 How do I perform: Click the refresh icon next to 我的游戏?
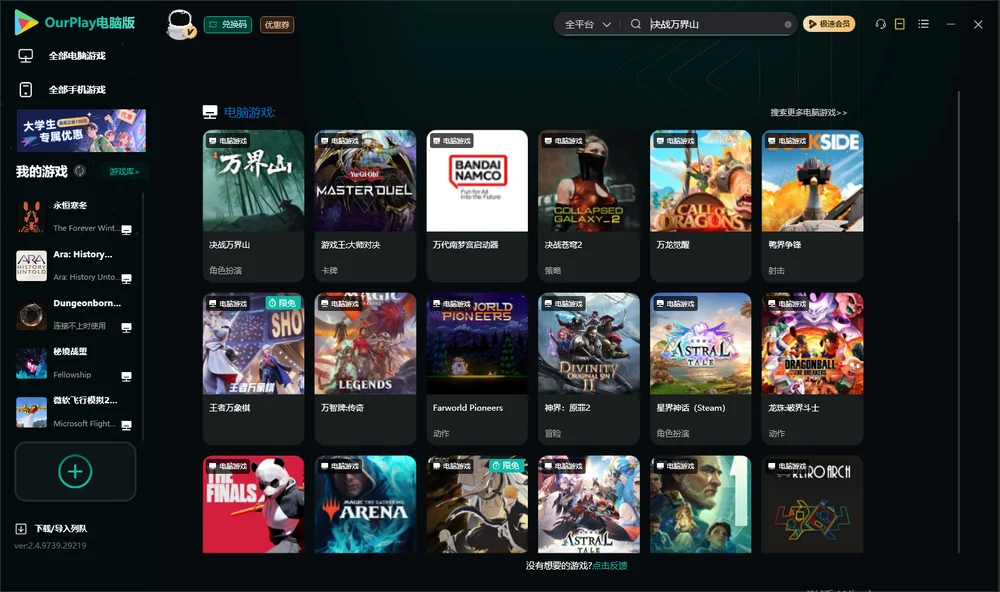point(80,171)
